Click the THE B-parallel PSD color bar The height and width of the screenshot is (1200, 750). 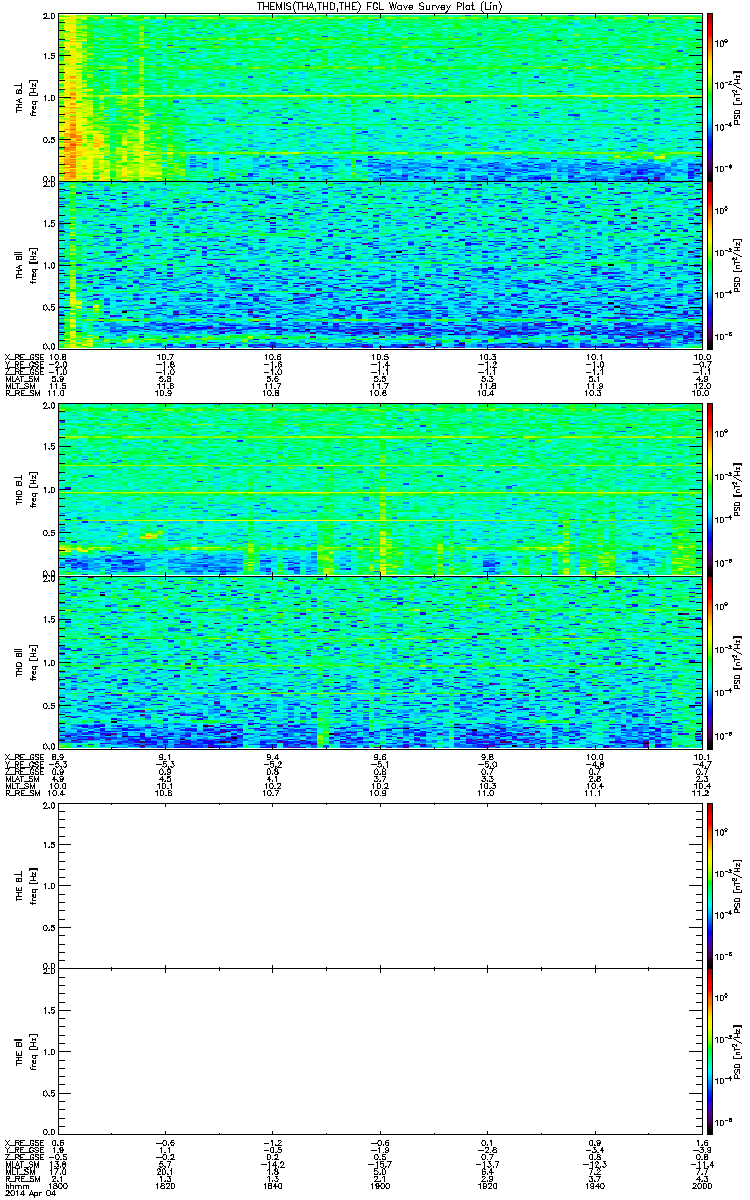(710, 1052)
